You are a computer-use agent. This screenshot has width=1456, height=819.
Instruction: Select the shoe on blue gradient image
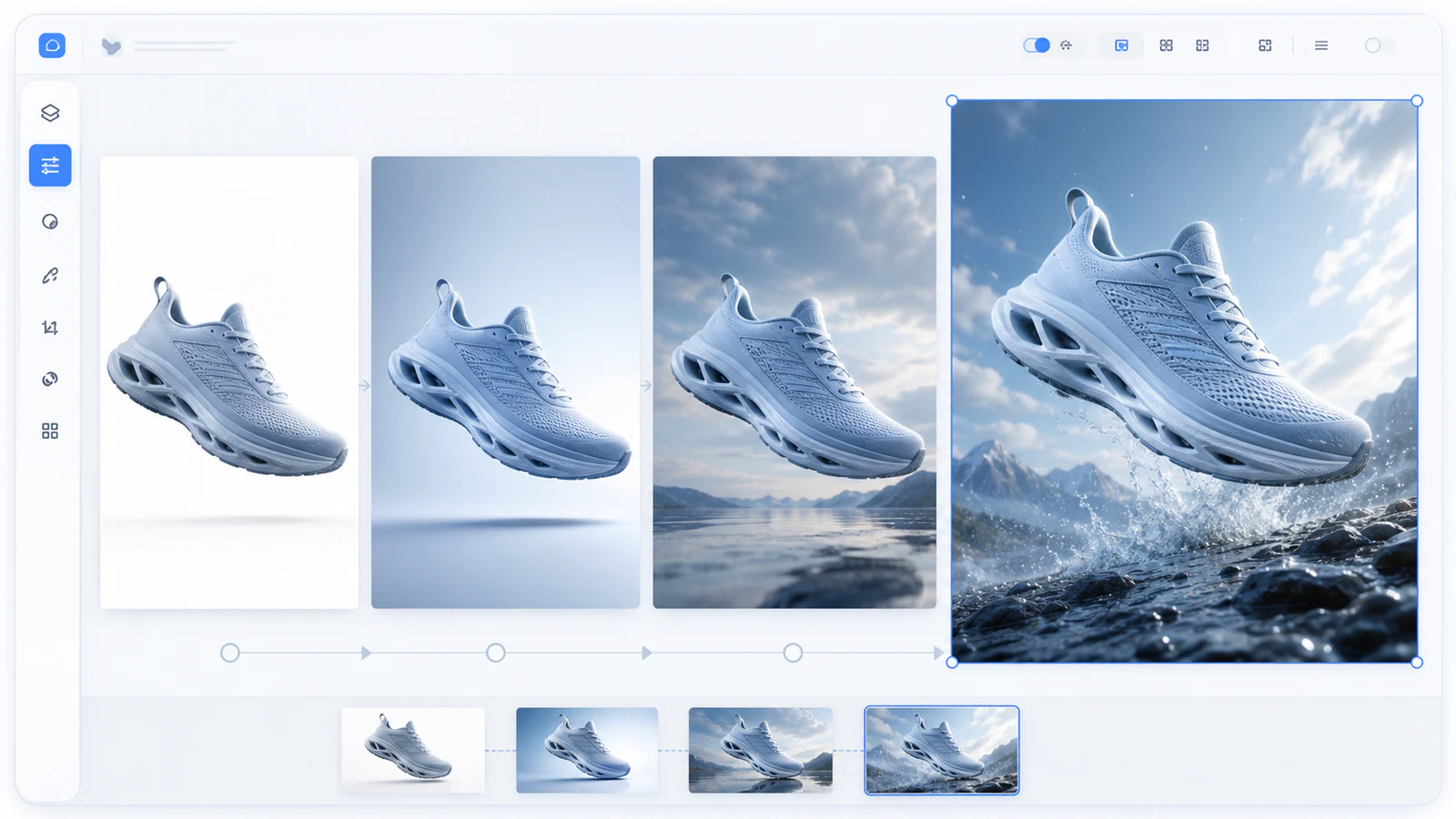point(505,382)
